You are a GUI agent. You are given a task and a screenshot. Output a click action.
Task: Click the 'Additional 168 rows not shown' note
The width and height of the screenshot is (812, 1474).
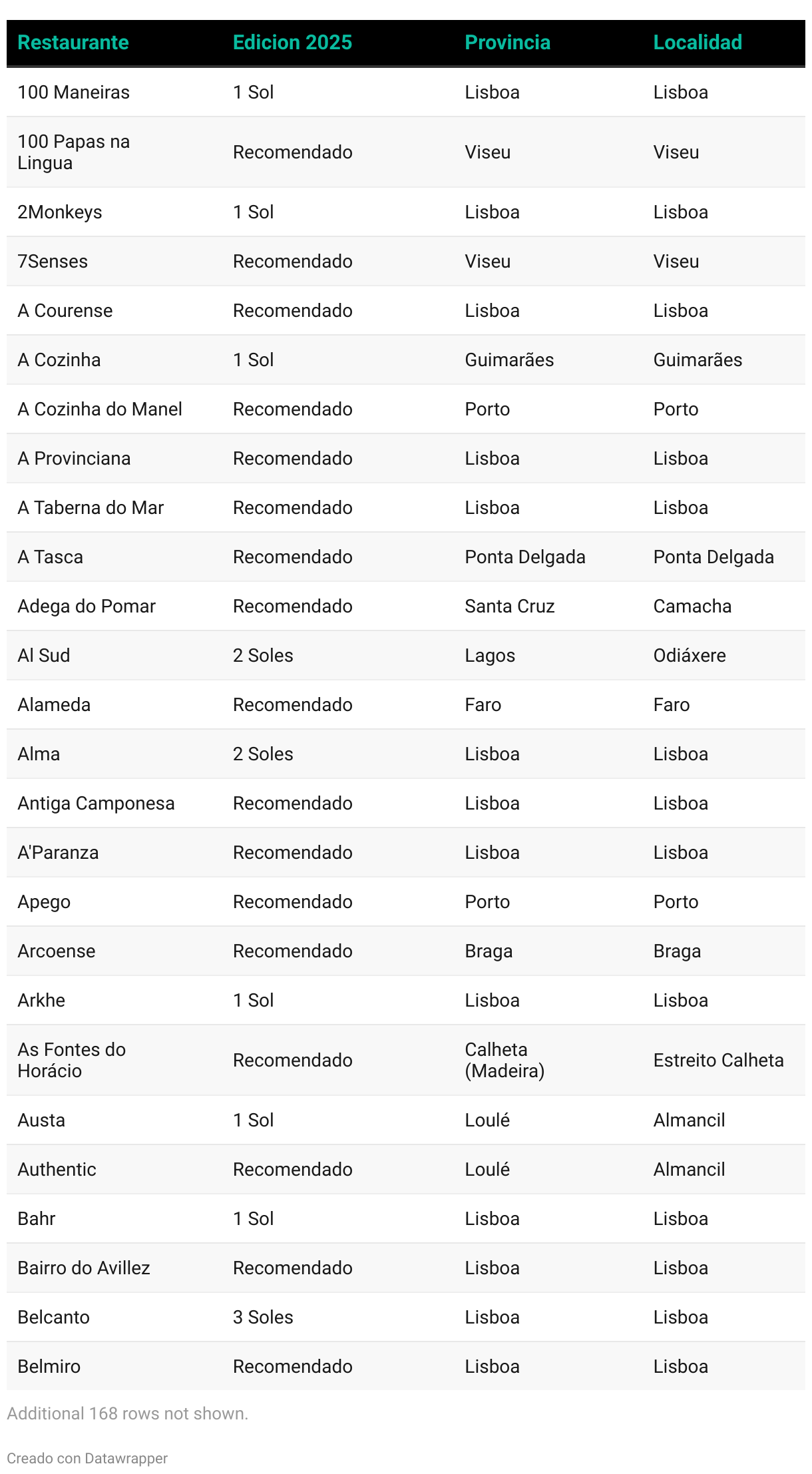click(127, 1413)
